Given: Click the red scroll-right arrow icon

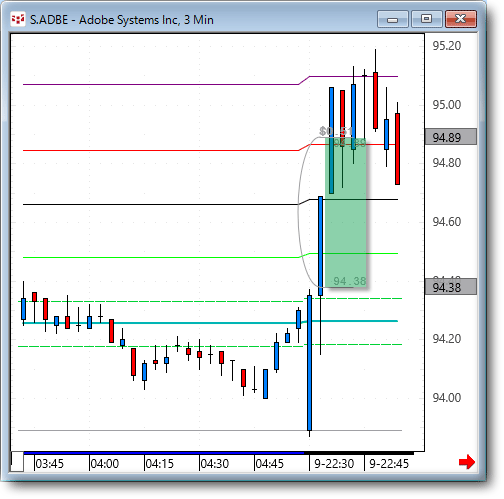Looking at the screenshot, I should click(x=467, y=462).
